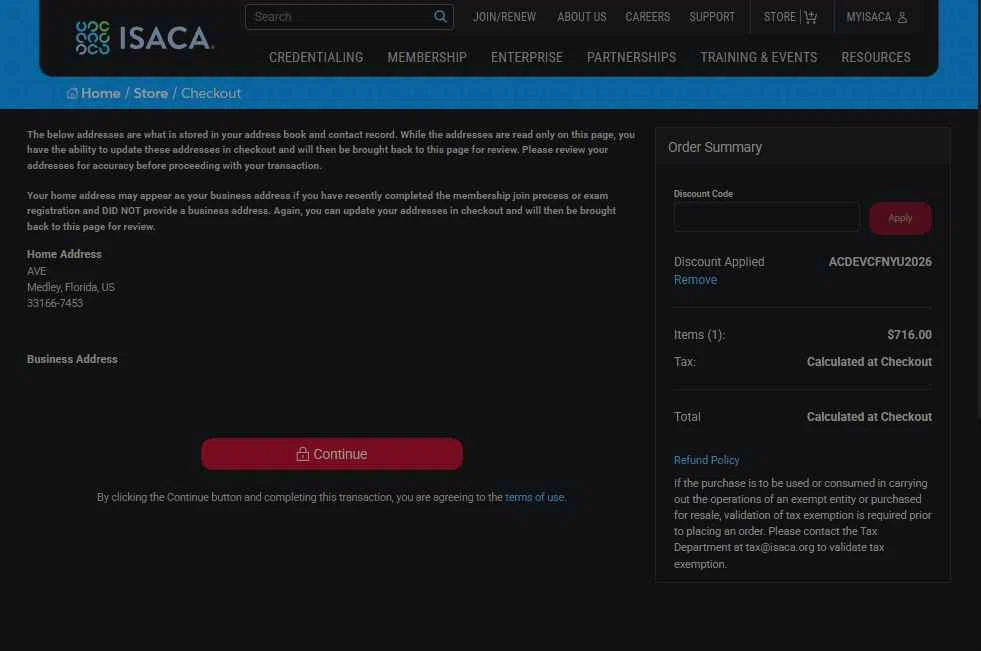Open SUPPORT link
Image resolution: width=981 pixels, height=651 pixels.
click(x=712, y=17)
